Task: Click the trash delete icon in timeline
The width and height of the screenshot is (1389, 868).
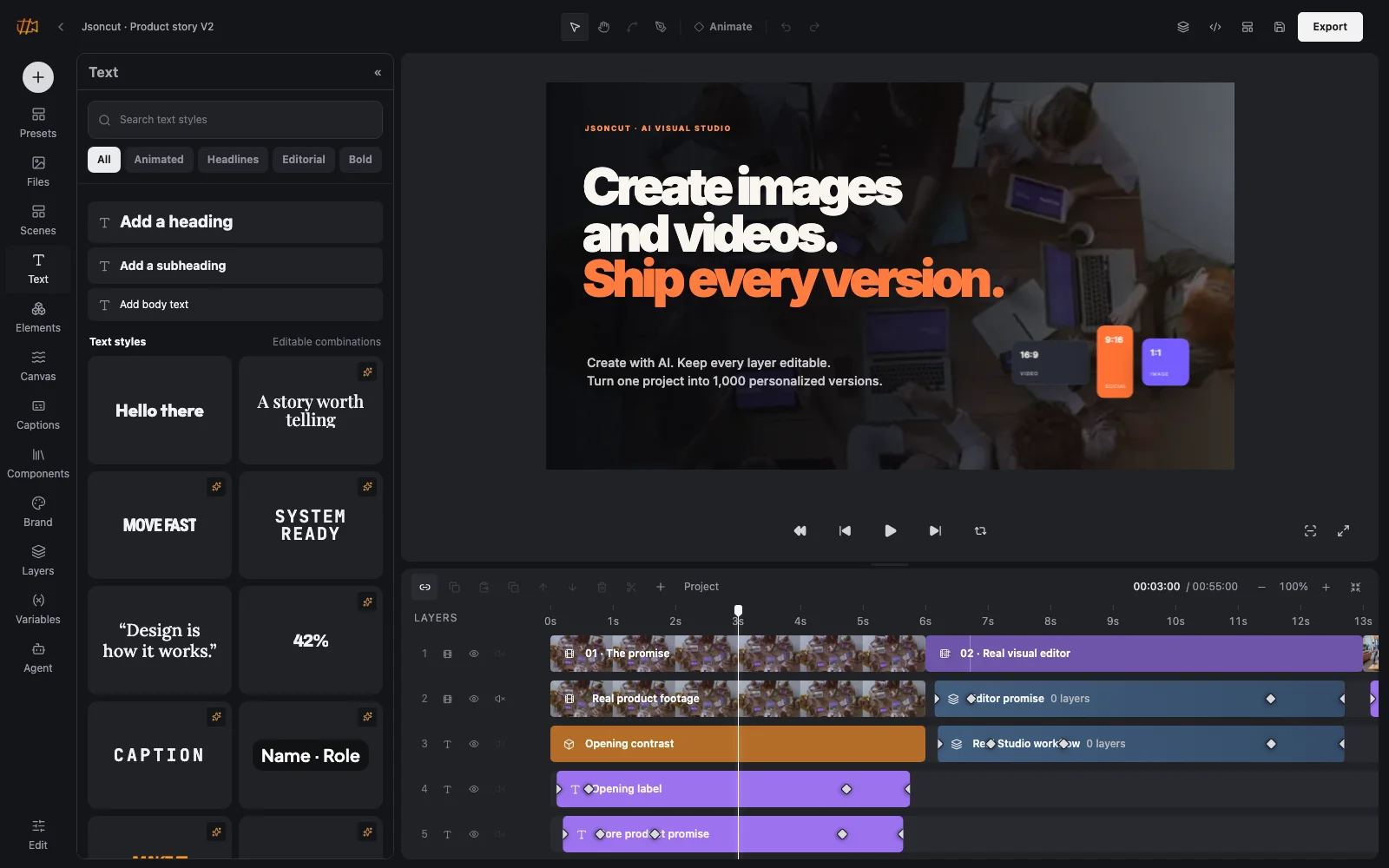Action: point(602,587)
